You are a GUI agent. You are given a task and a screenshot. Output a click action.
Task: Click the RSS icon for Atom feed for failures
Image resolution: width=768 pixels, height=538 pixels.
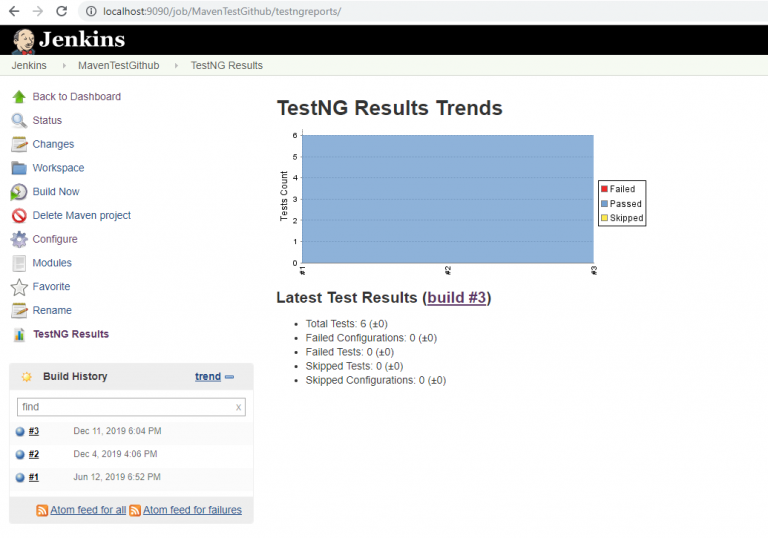[x=135, y=511]
